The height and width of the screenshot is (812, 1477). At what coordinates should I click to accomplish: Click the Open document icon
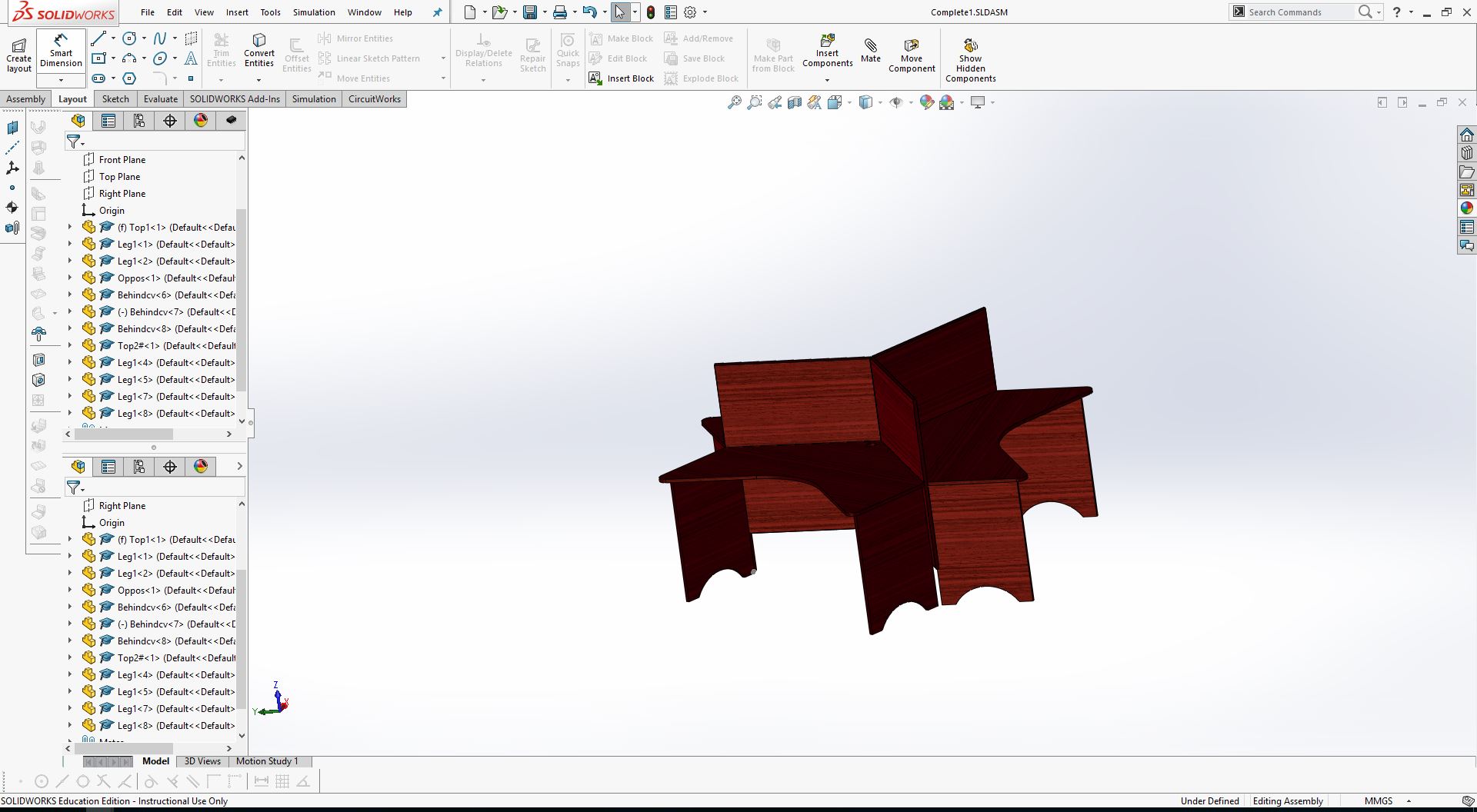pos(499,12)
